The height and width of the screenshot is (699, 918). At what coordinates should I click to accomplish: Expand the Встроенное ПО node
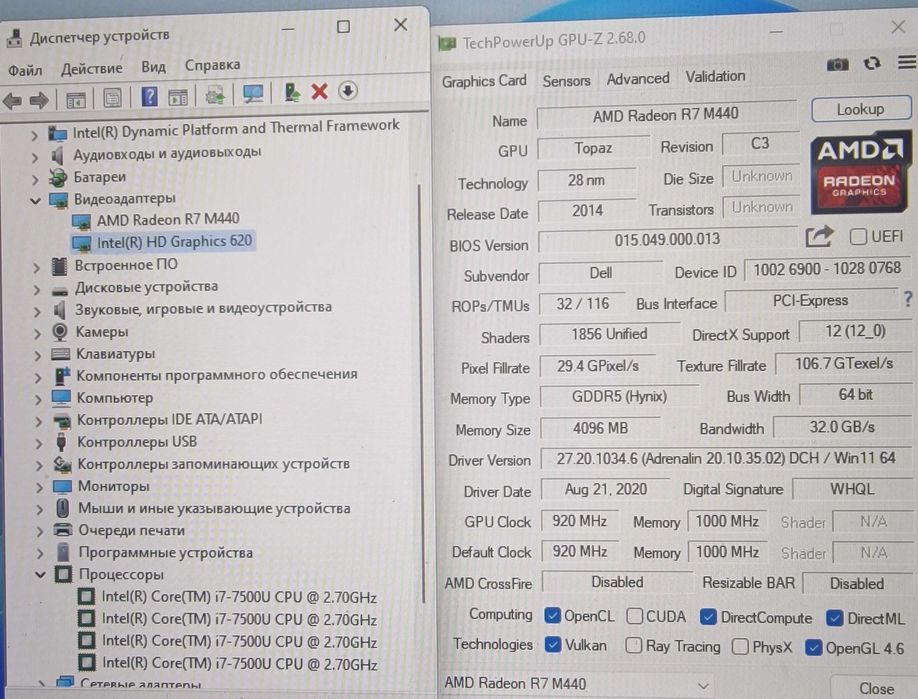tap(36, 268)
